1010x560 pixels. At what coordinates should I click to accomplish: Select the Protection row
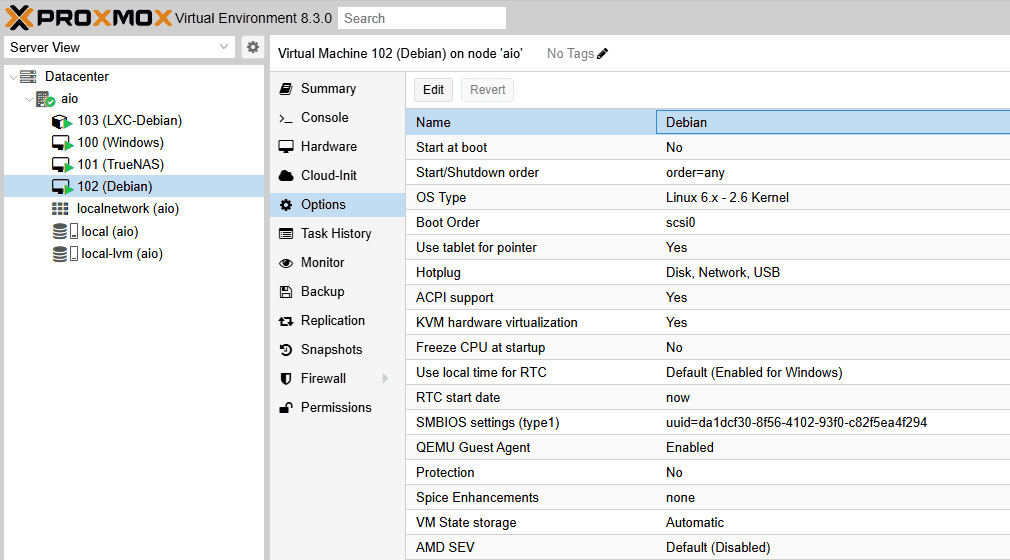(x=708, y=472)
